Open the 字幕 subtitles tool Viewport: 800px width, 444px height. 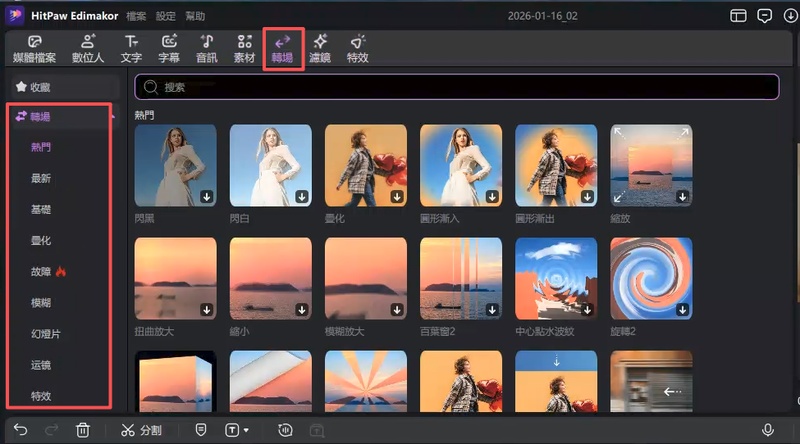169,49
